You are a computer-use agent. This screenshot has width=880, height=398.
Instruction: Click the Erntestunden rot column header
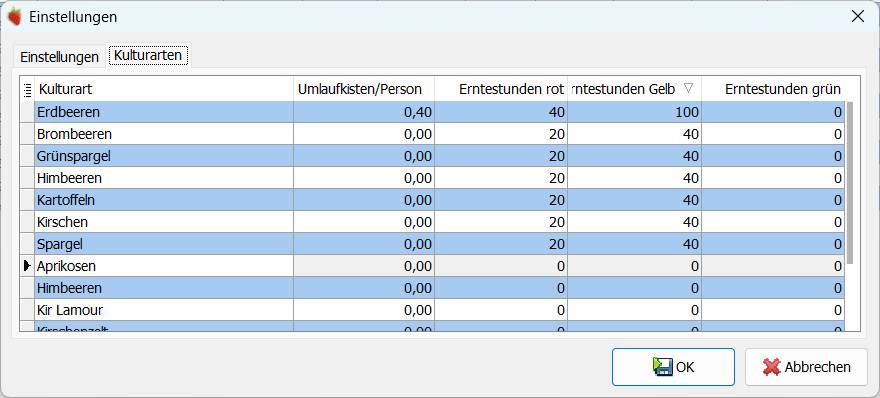[501, 89]
